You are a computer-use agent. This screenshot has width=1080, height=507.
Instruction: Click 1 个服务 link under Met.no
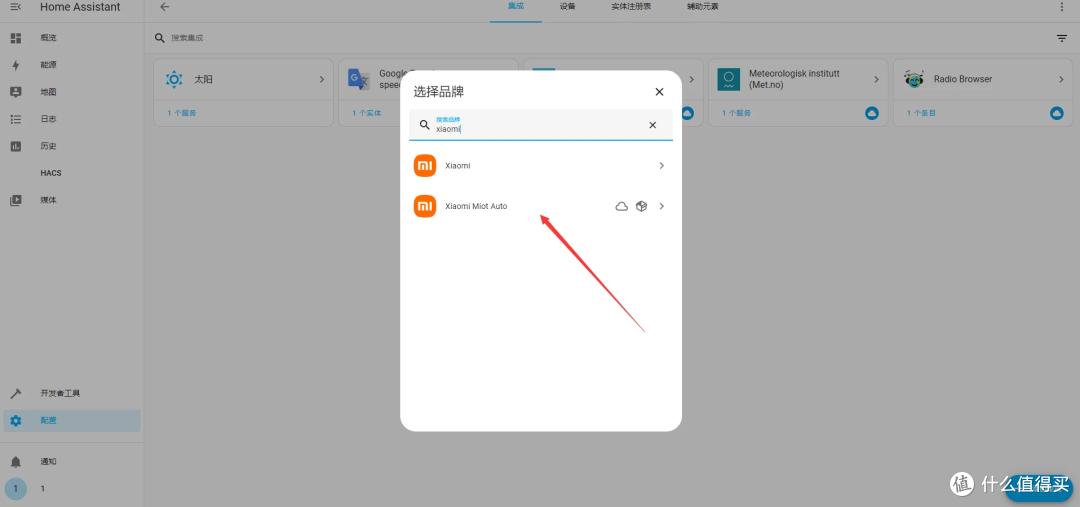736,113
